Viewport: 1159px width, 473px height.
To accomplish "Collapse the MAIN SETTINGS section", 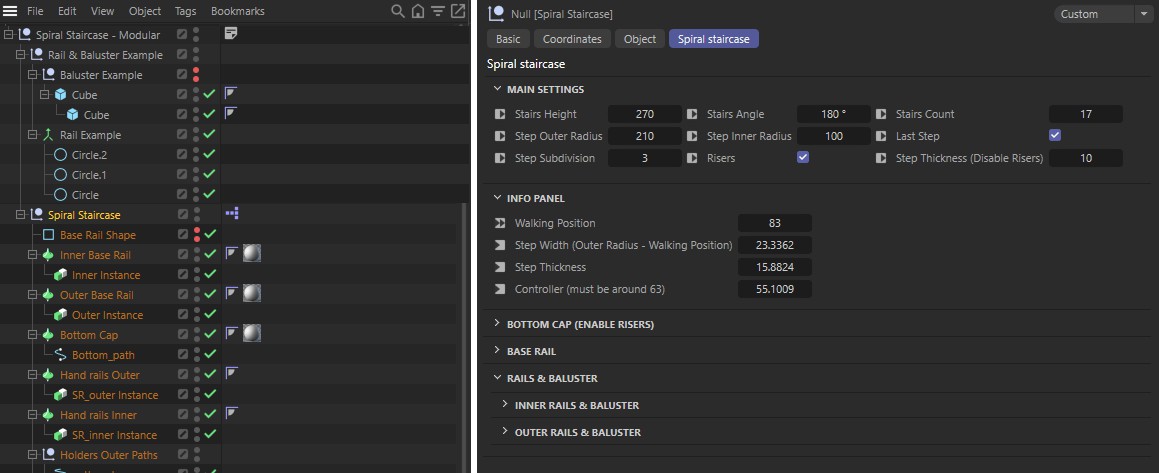I will (x=497, y=89).
